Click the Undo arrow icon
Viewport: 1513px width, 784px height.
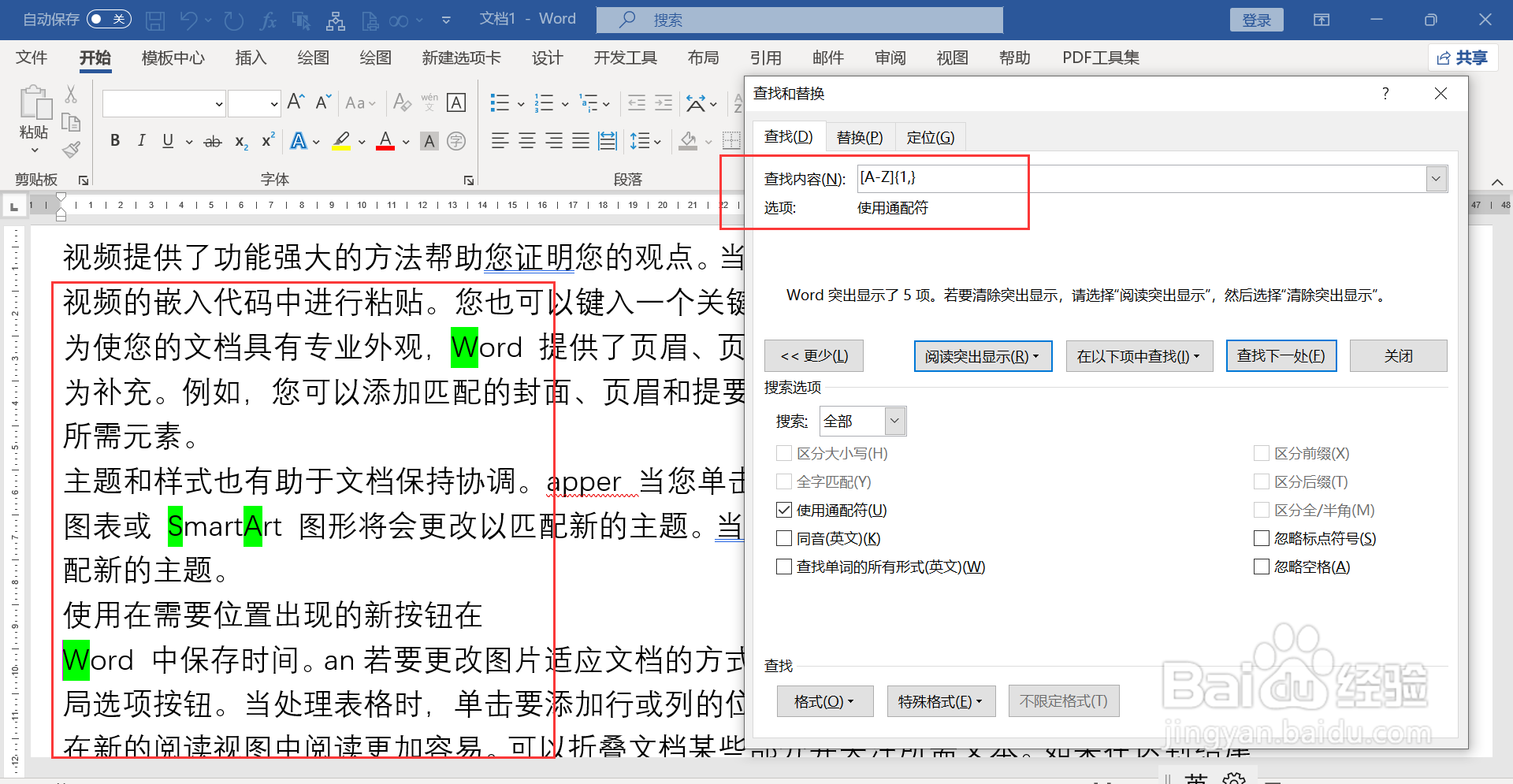tap(188, 20)
